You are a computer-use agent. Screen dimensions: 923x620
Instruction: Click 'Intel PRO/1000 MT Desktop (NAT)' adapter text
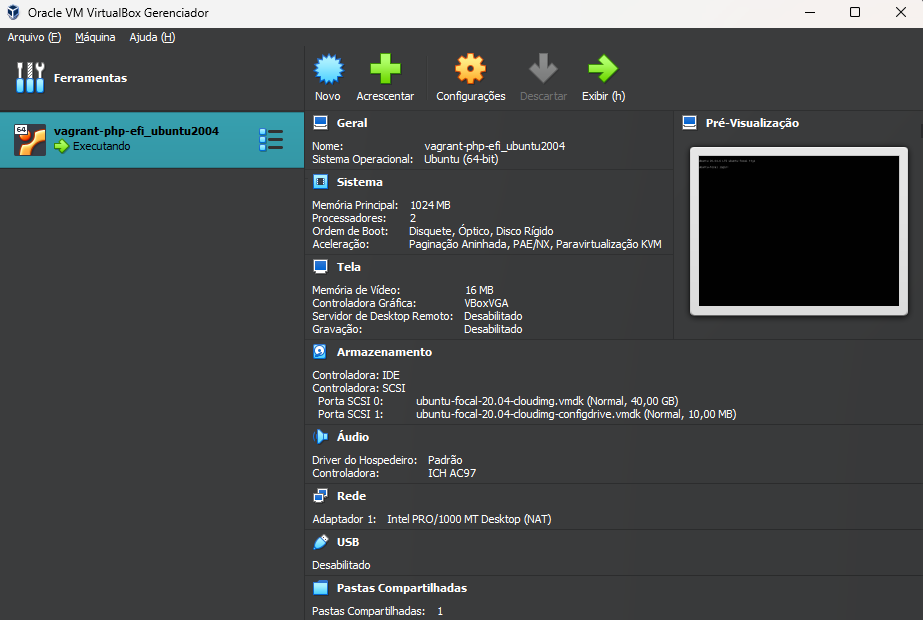pyautogui.click(x=469, y=519)
